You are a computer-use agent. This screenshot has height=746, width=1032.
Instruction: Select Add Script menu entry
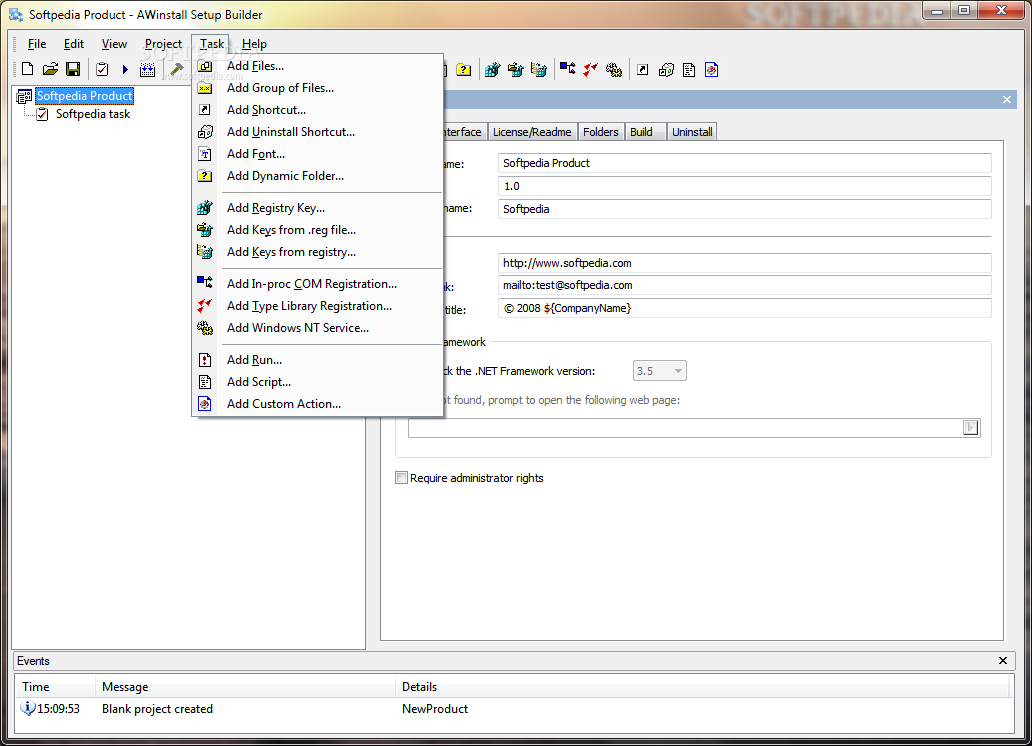(318, 382)
